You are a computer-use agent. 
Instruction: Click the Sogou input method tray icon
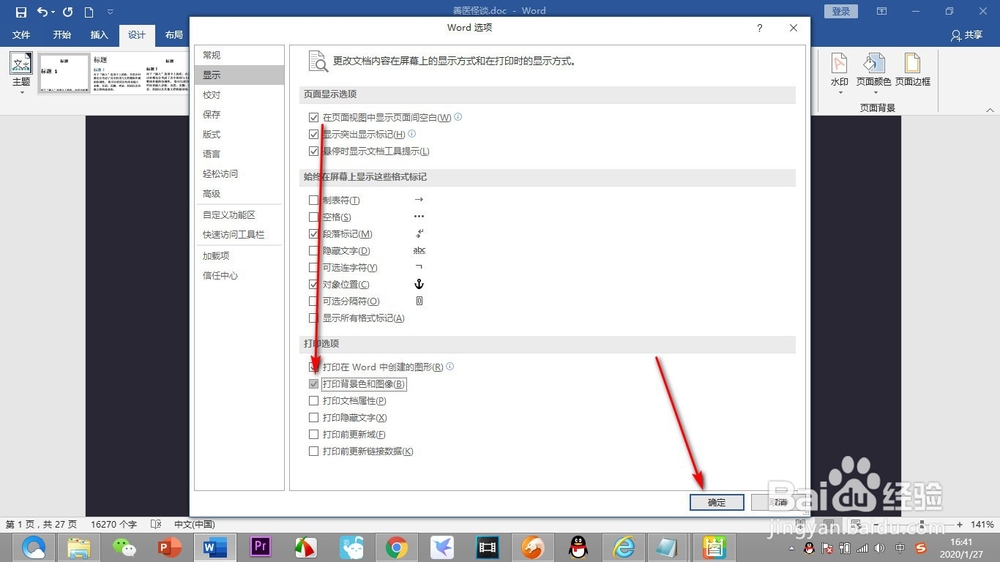920,548
